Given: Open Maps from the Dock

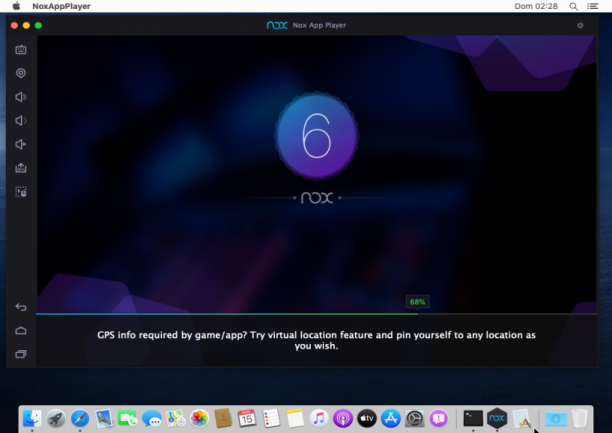Looking at the screenshot, I should click(176, 419).
